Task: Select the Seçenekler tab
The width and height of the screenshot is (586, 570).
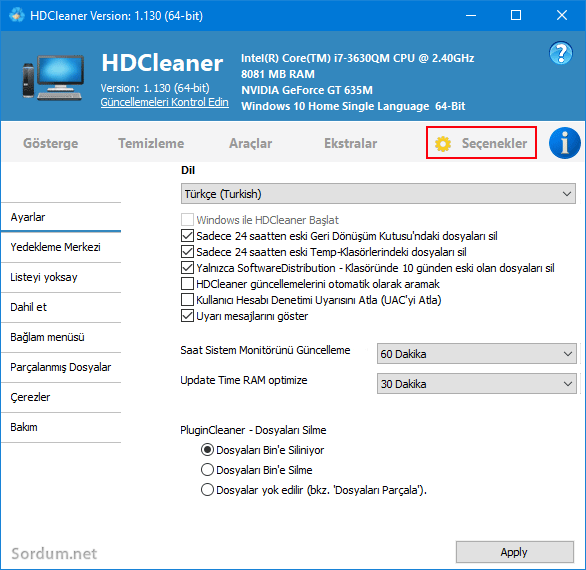Action: [481, 143]
